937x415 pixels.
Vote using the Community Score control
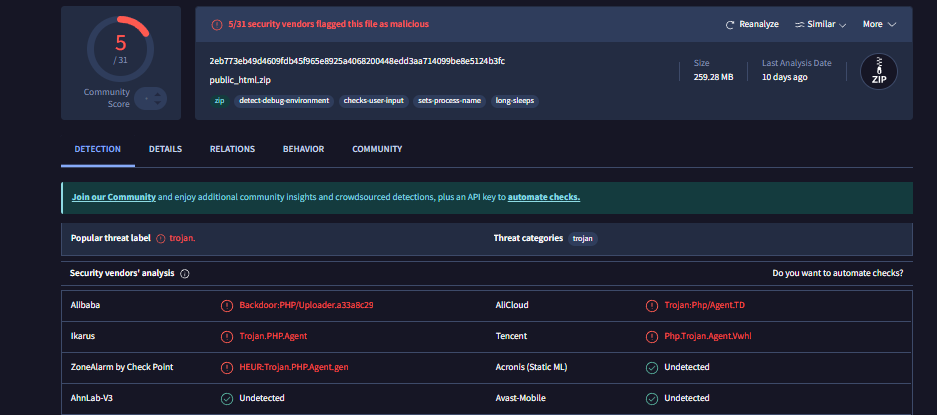[151, 98]
